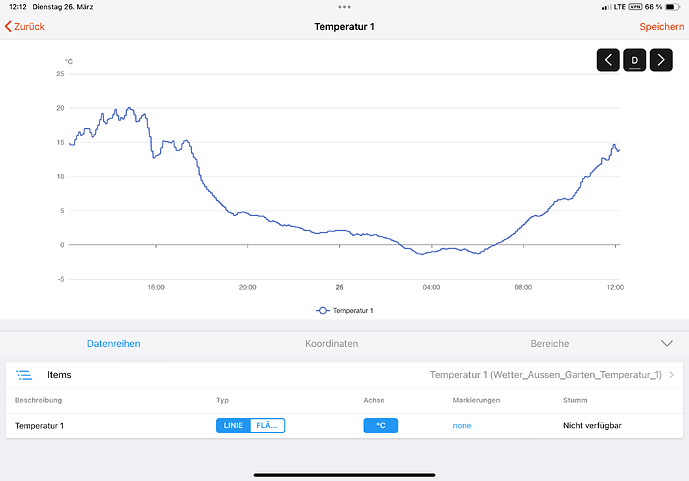The width and height of the screenshot is (689, 481).
Task: Switch to Datenreihen tab
Action: pos(114,343)
